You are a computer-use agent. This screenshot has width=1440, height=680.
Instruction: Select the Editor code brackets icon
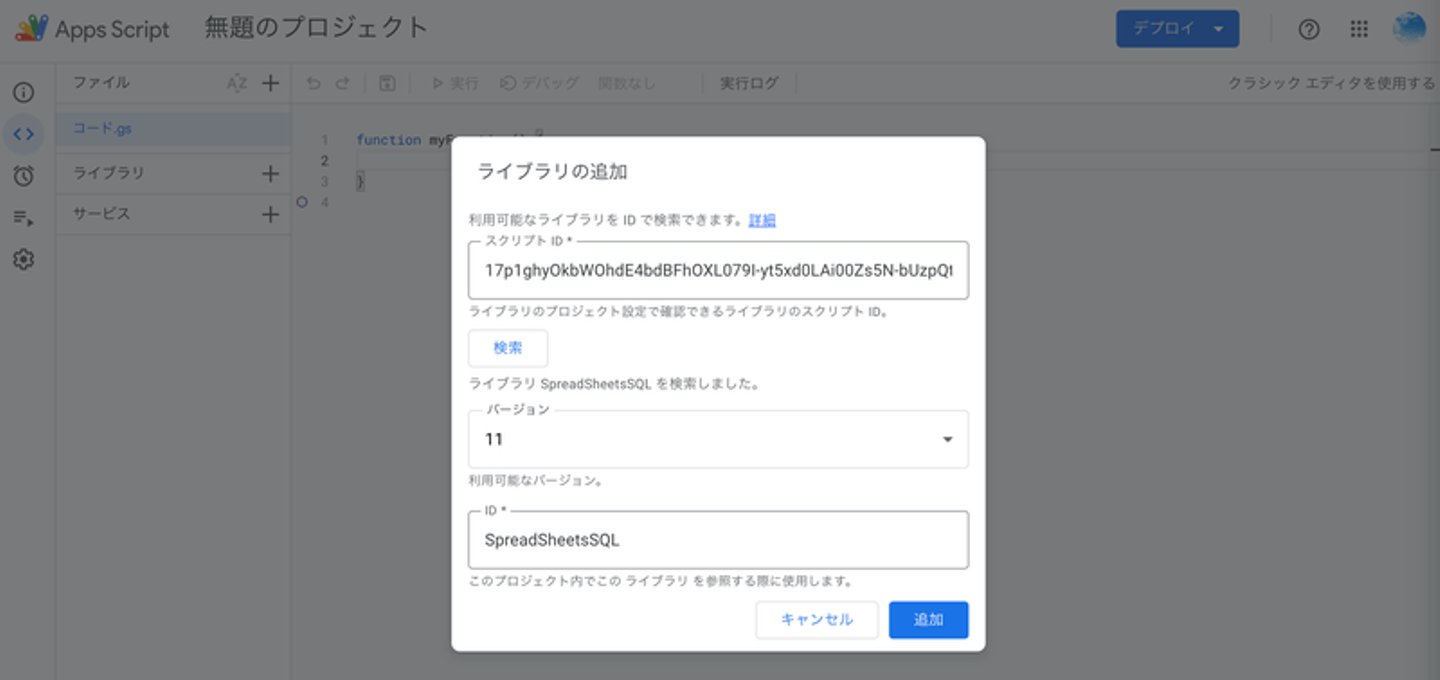tap(23, 133)
